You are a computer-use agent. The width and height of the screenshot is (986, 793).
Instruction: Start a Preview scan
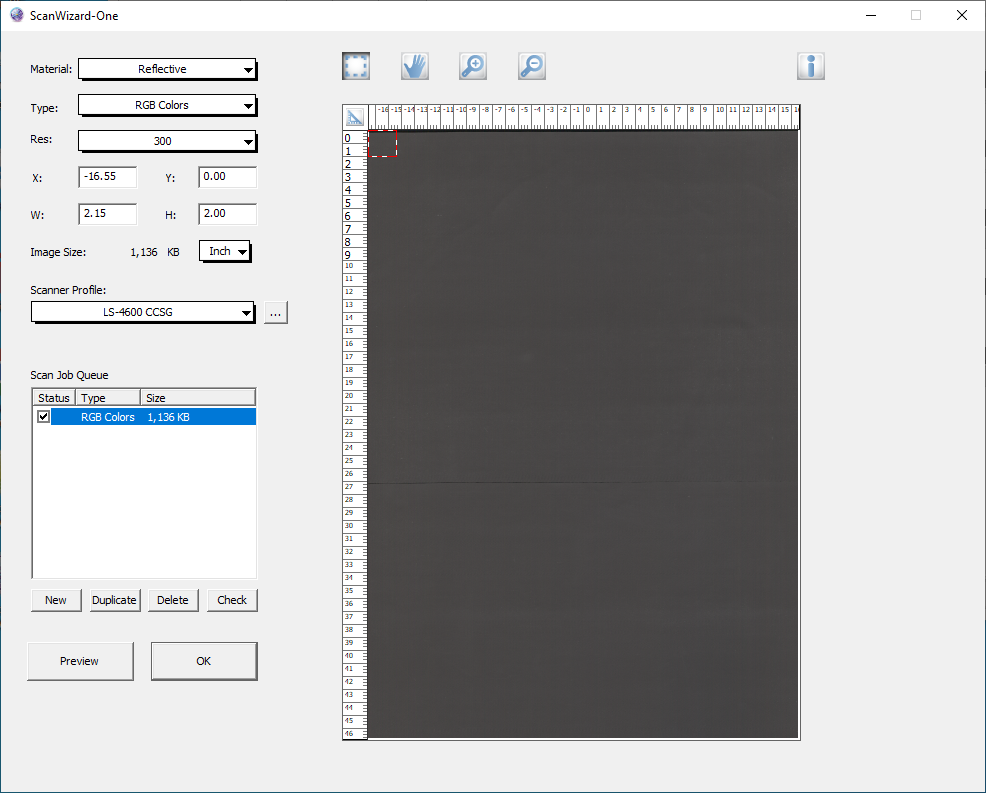[x=80, y=661]
